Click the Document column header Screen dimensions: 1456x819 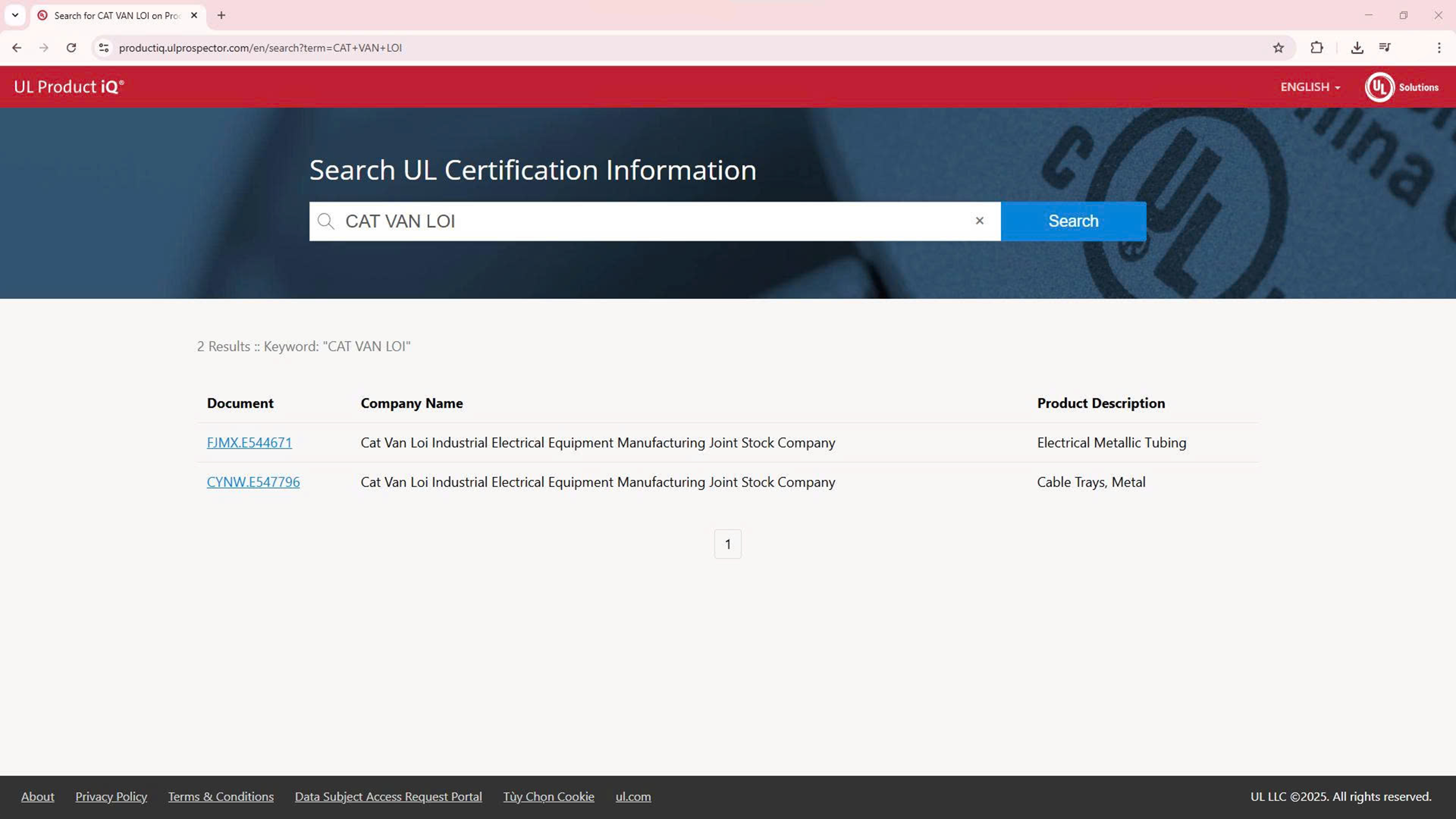240,403
